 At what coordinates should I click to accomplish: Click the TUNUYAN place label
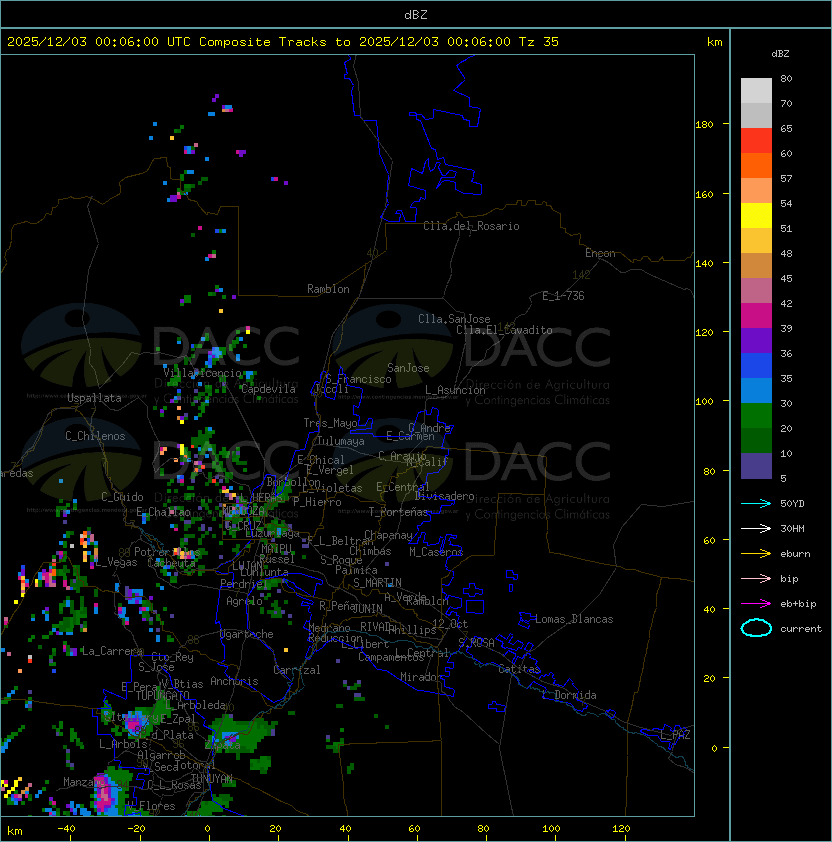click(x=212, y=779)
